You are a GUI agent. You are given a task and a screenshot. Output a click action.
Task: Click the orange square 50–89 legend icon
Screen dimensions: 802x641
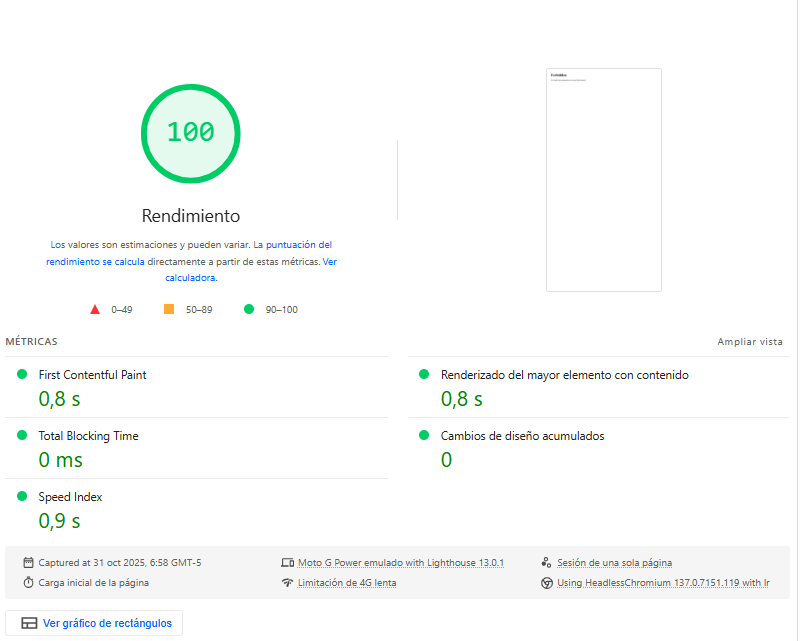click(x=169, y=310)
